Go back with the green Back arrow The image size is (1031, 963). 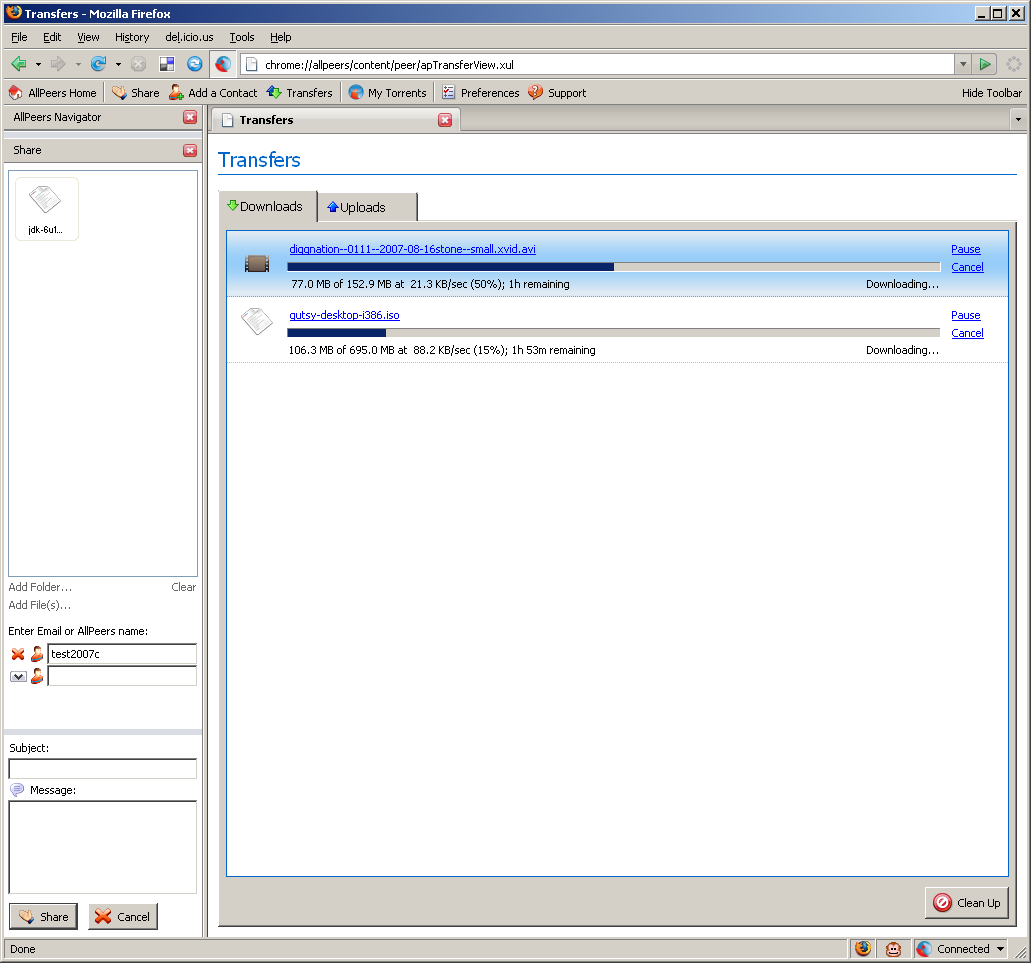[x=19, y=64]
